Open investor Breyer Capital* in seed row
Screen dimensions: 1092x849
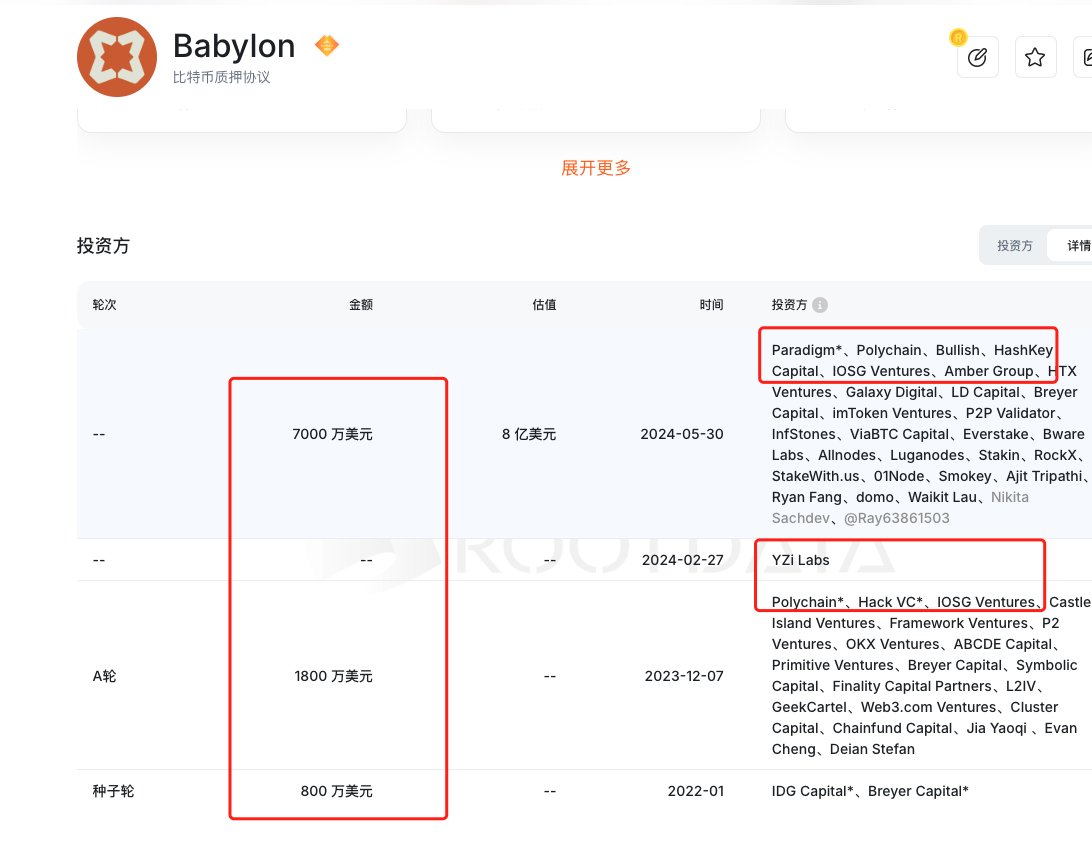[918, 791]
